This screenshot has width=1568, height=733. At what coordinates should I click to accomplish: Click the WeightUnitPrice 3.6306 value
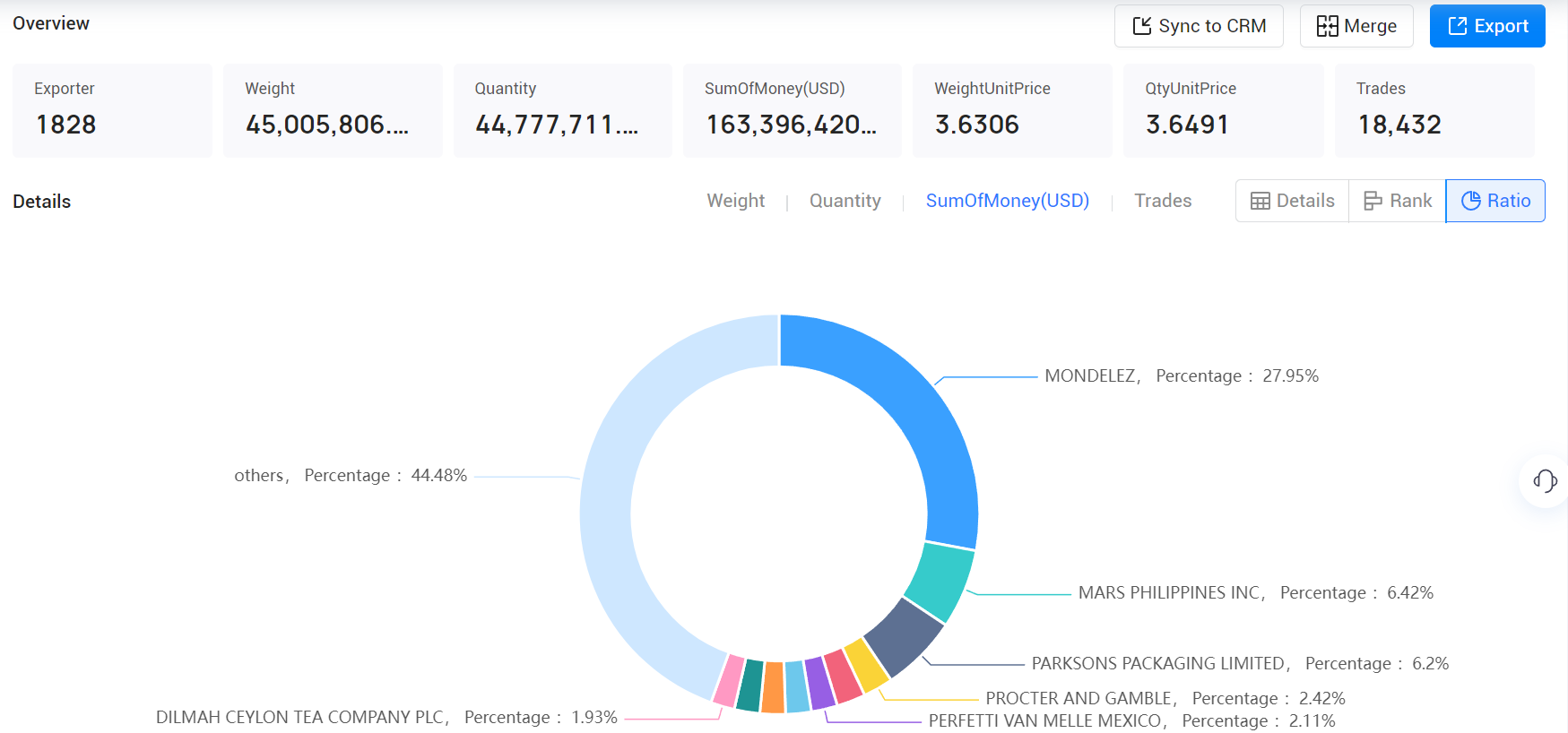pos(977,125)
